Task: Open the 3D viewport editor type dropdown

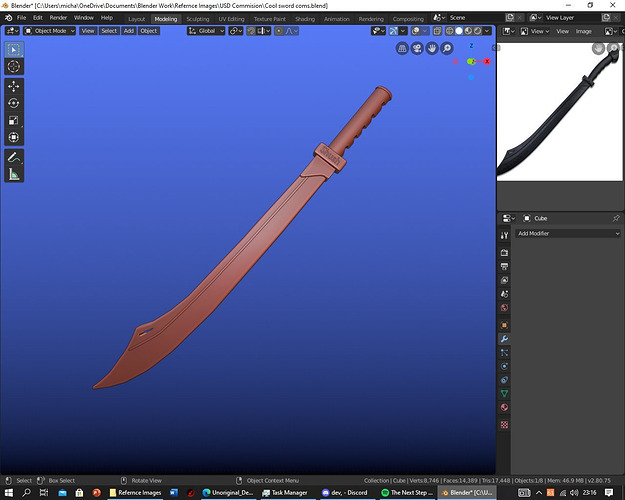Action: point(12,31)
